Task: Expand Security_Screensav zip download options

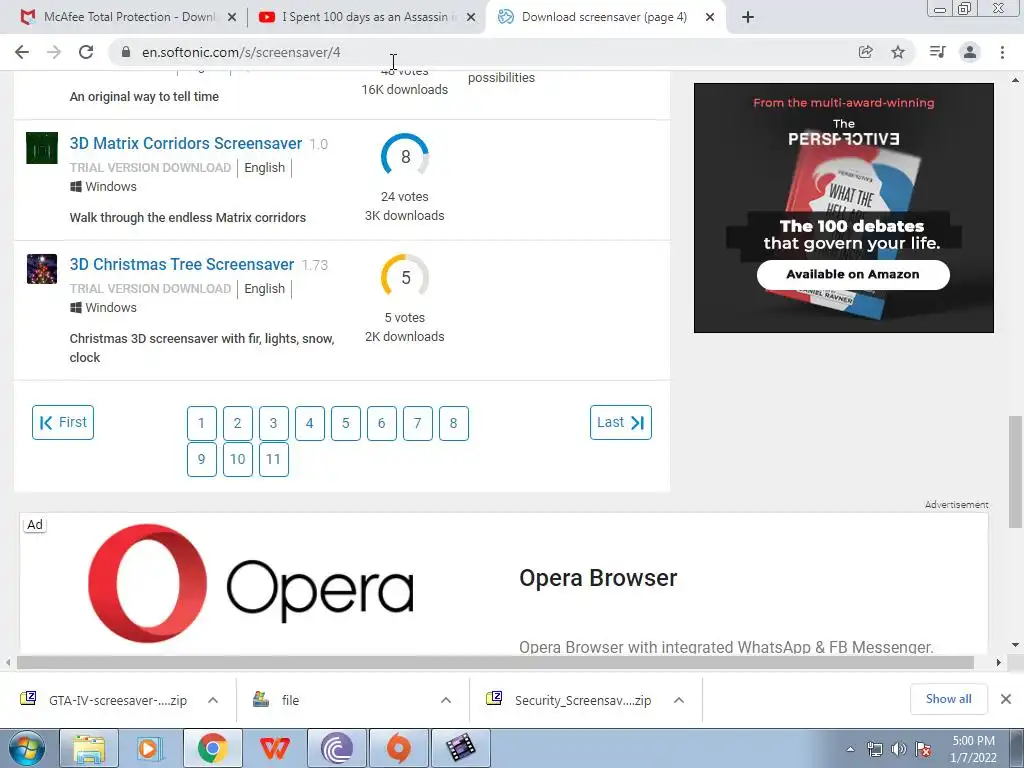Action: point(679,700)
